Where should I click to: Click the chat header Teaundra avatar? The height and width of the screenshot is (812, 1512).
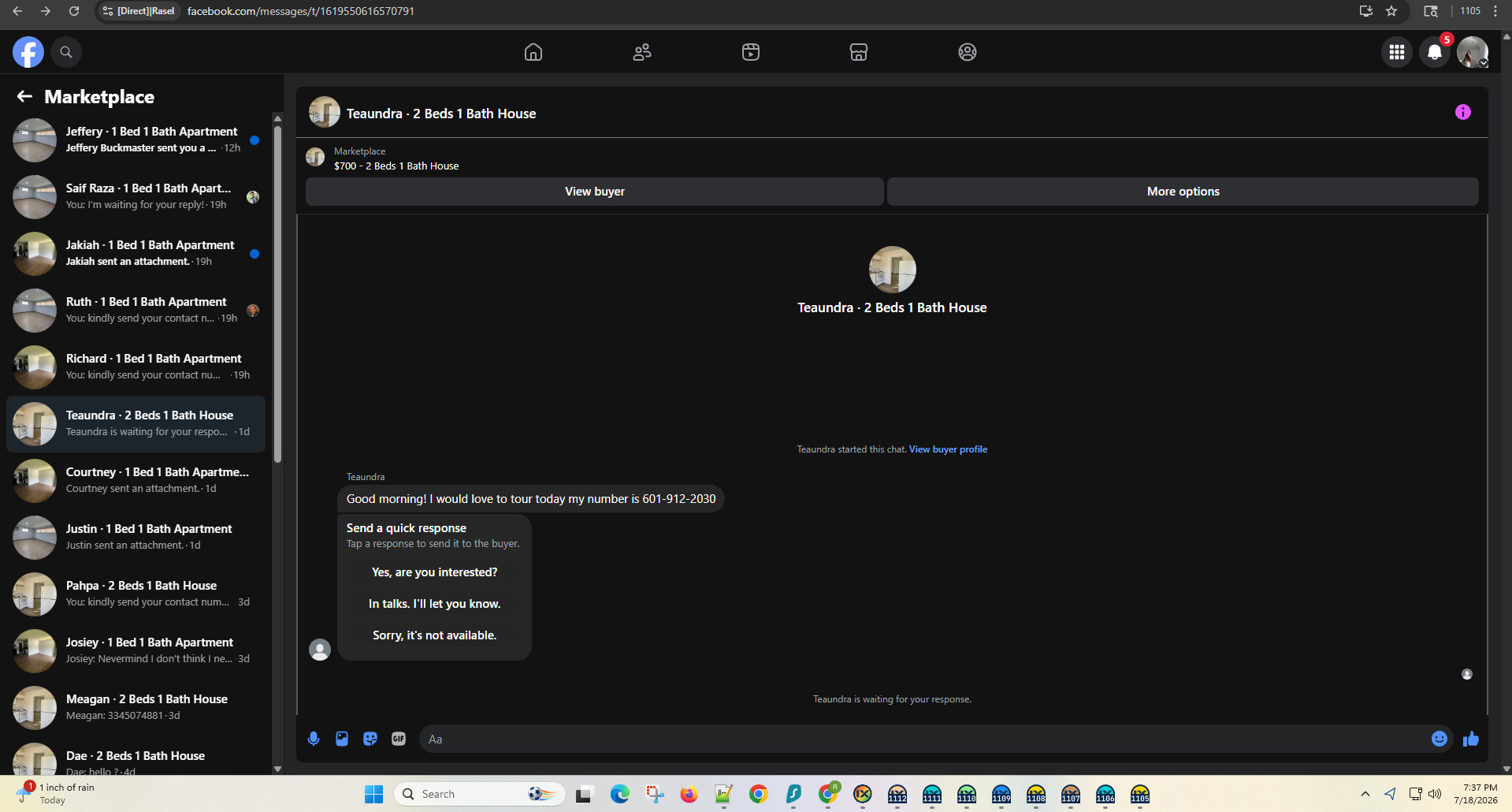[x=324, y=113]
